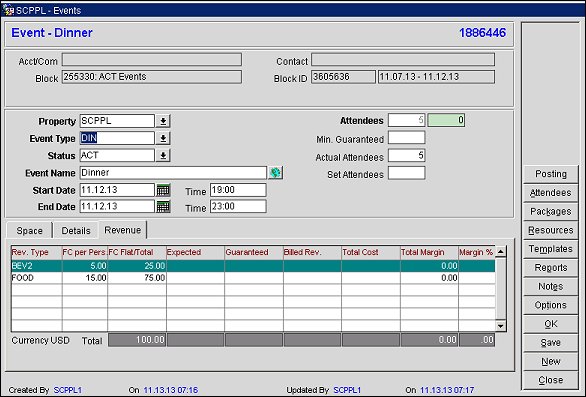The image size is (586, 397).
Task: Open the Attendees button in sidebar
Action: coord(550,193)
